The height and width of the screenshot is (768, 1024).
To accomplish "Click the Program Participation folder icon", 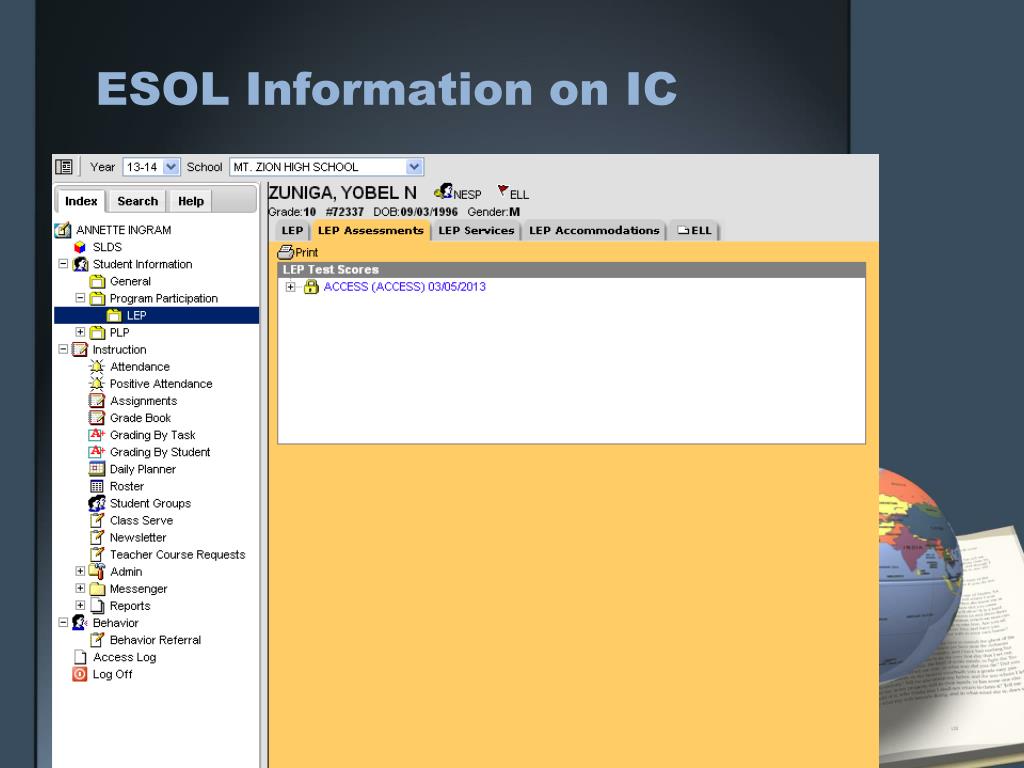I will [x=97, y=298].
